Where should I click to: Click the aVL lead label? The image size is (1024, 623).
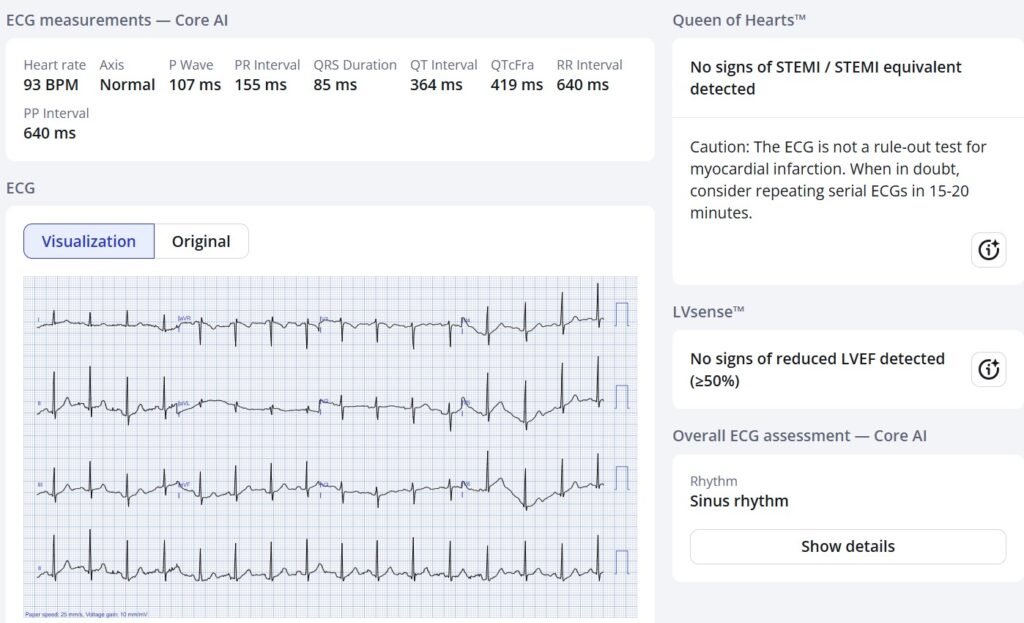[x=184, y=402]
